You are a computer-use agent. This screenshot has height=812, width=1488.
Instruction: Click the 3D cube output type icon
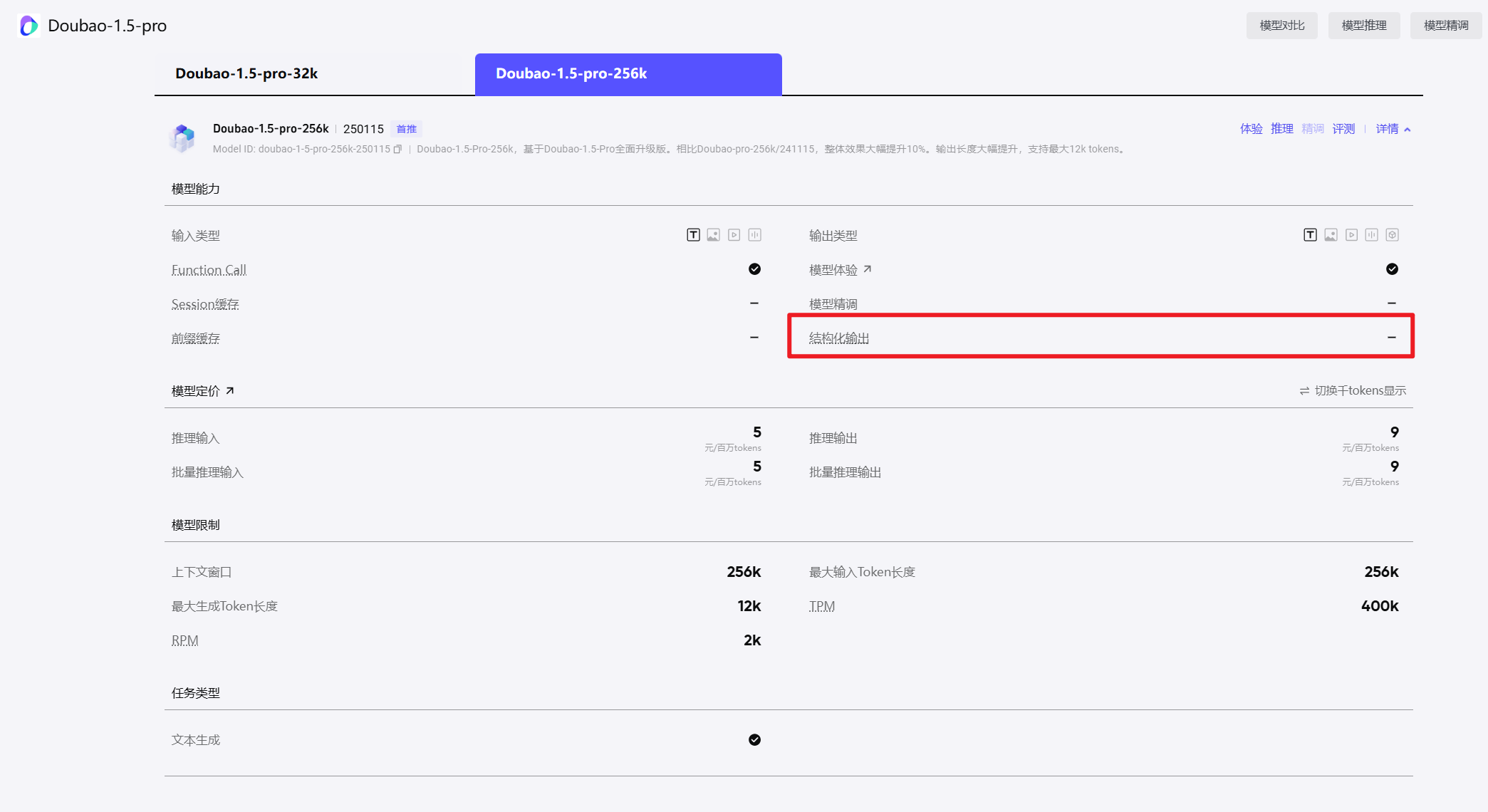(1393, 235)
